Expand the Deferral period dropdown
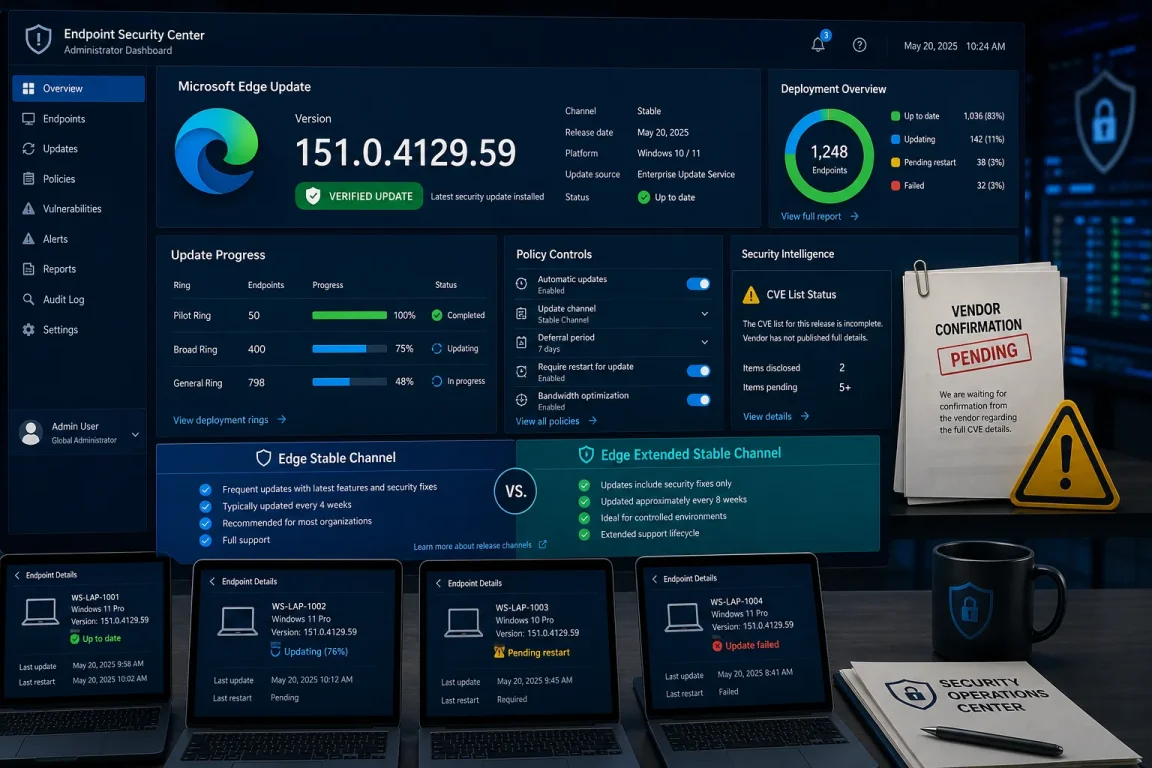 [x=705, y=342]
